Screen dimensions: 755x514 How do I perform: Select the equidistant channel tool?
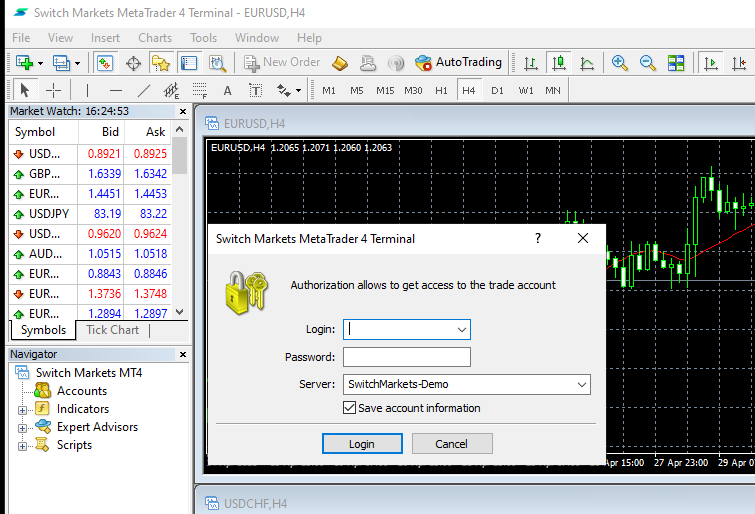(171, 90)
